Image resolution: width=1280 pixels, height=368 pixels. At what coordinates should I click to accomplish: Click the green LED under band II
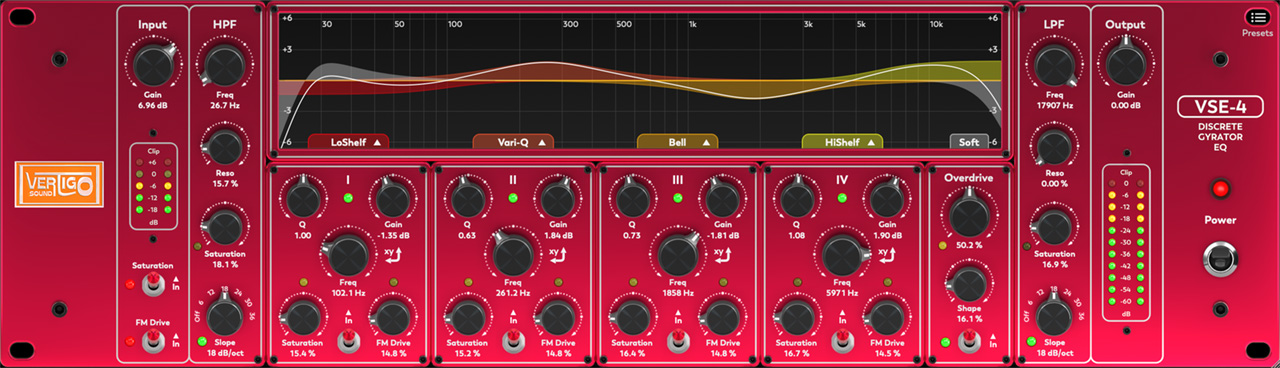[x=513, y=199]
